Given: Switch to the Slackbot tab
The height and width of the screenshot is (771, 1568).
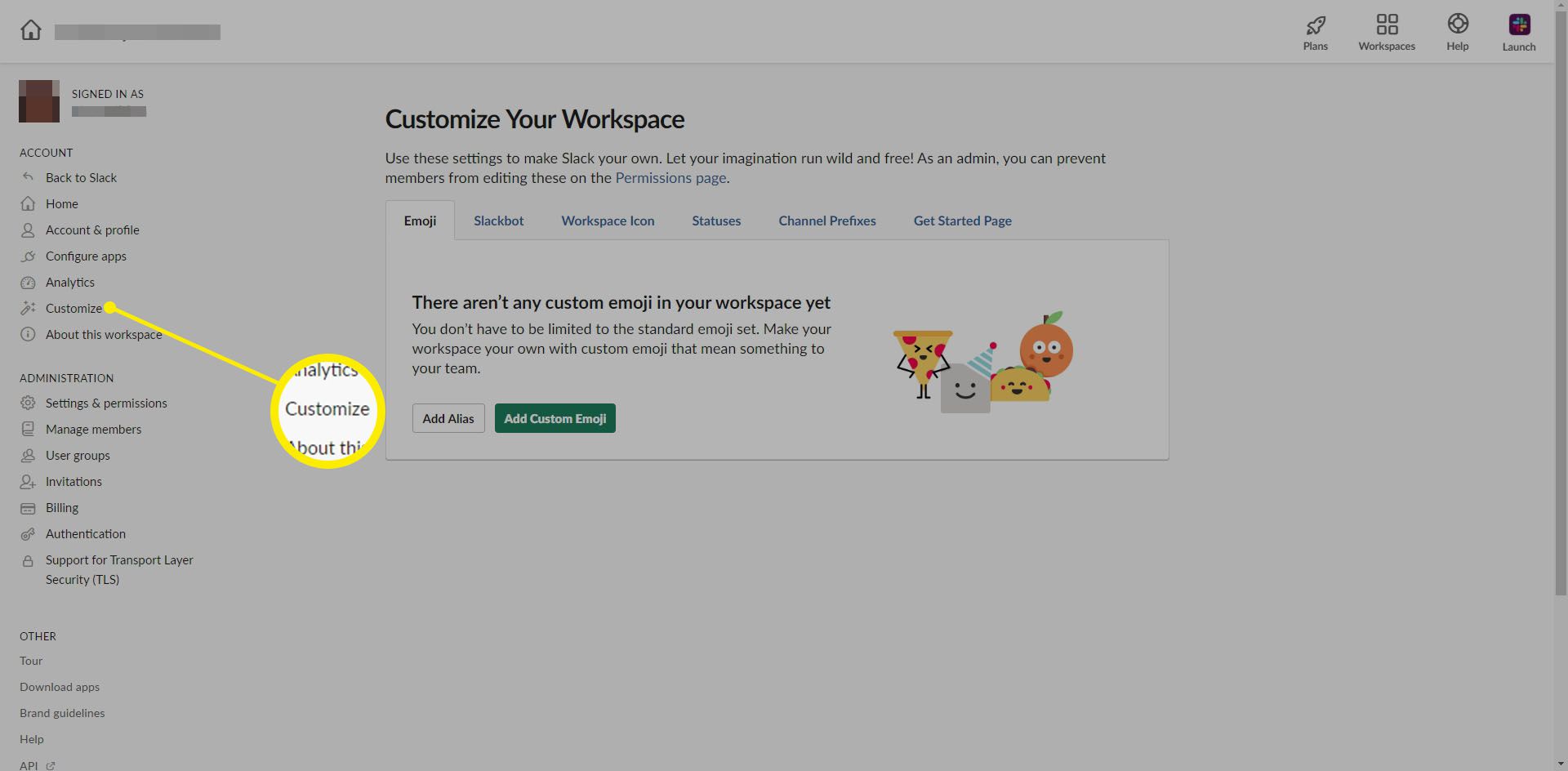Looking at the screenshot, I should click(x=498, y=221).
